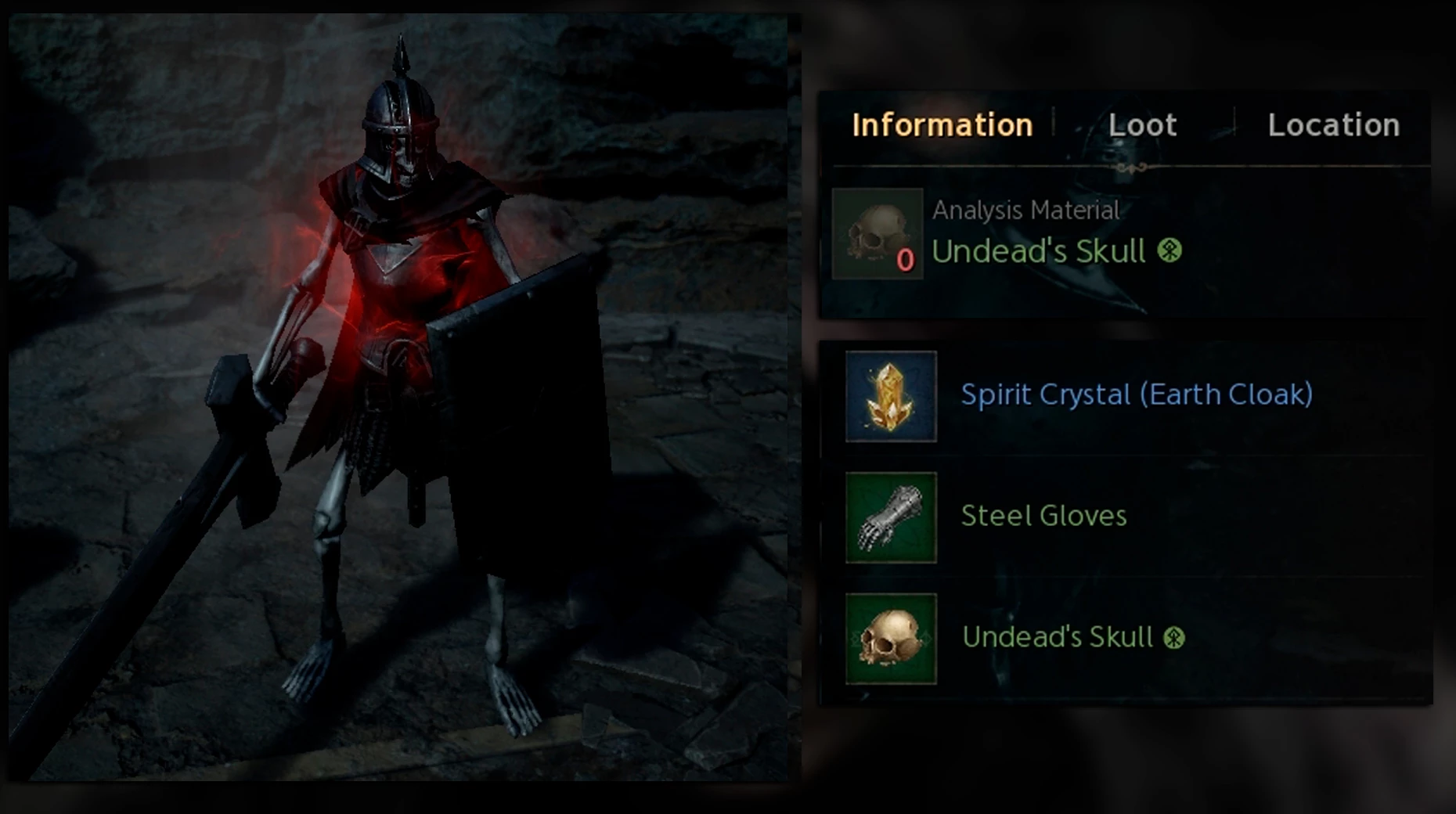Viewport: 1456px width, 814px height.
Task: Open the Information tab
Action: coord(942,125)
